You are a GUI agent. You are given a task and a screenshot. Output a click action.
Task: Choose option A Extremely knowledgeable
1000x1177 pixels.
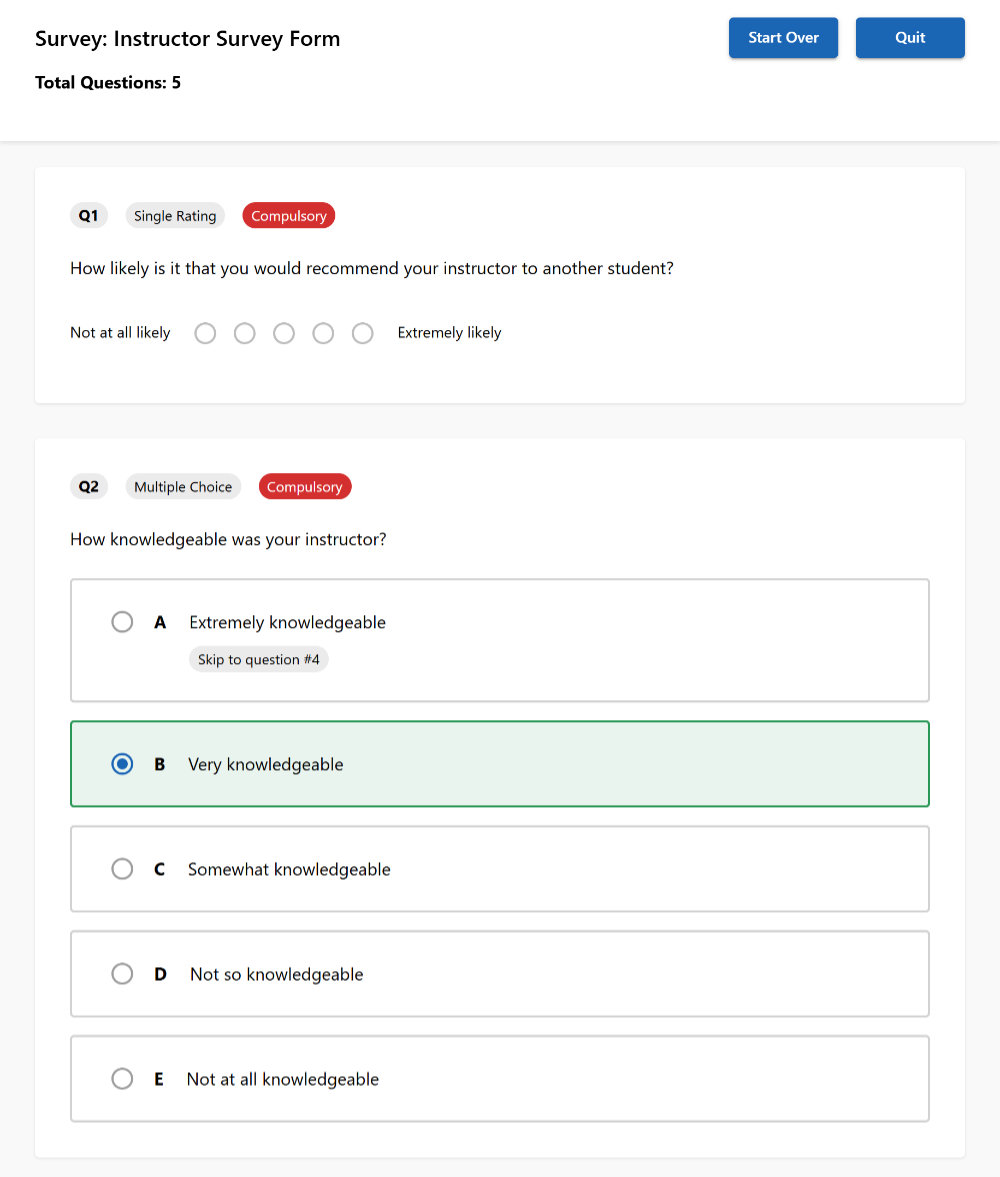click(122, 621)
